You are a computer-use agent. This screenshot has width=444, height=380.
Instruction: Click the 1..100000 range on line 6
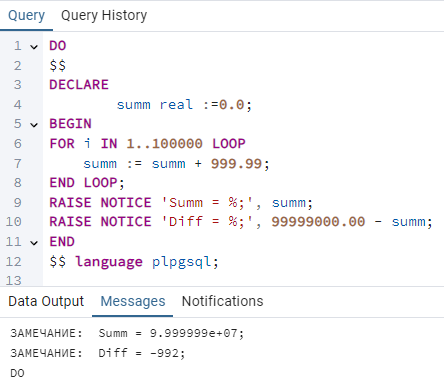click(x=164, y=144)
